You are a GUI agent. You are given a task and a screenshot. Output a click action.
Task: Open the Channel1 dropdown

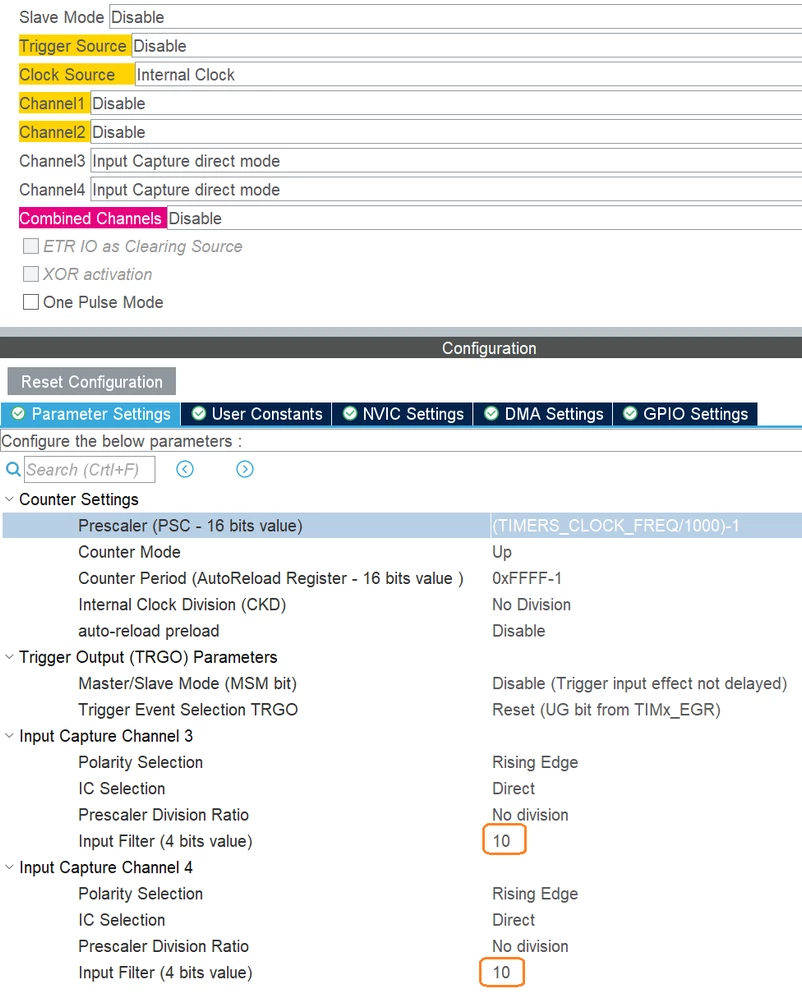point(446,103)
